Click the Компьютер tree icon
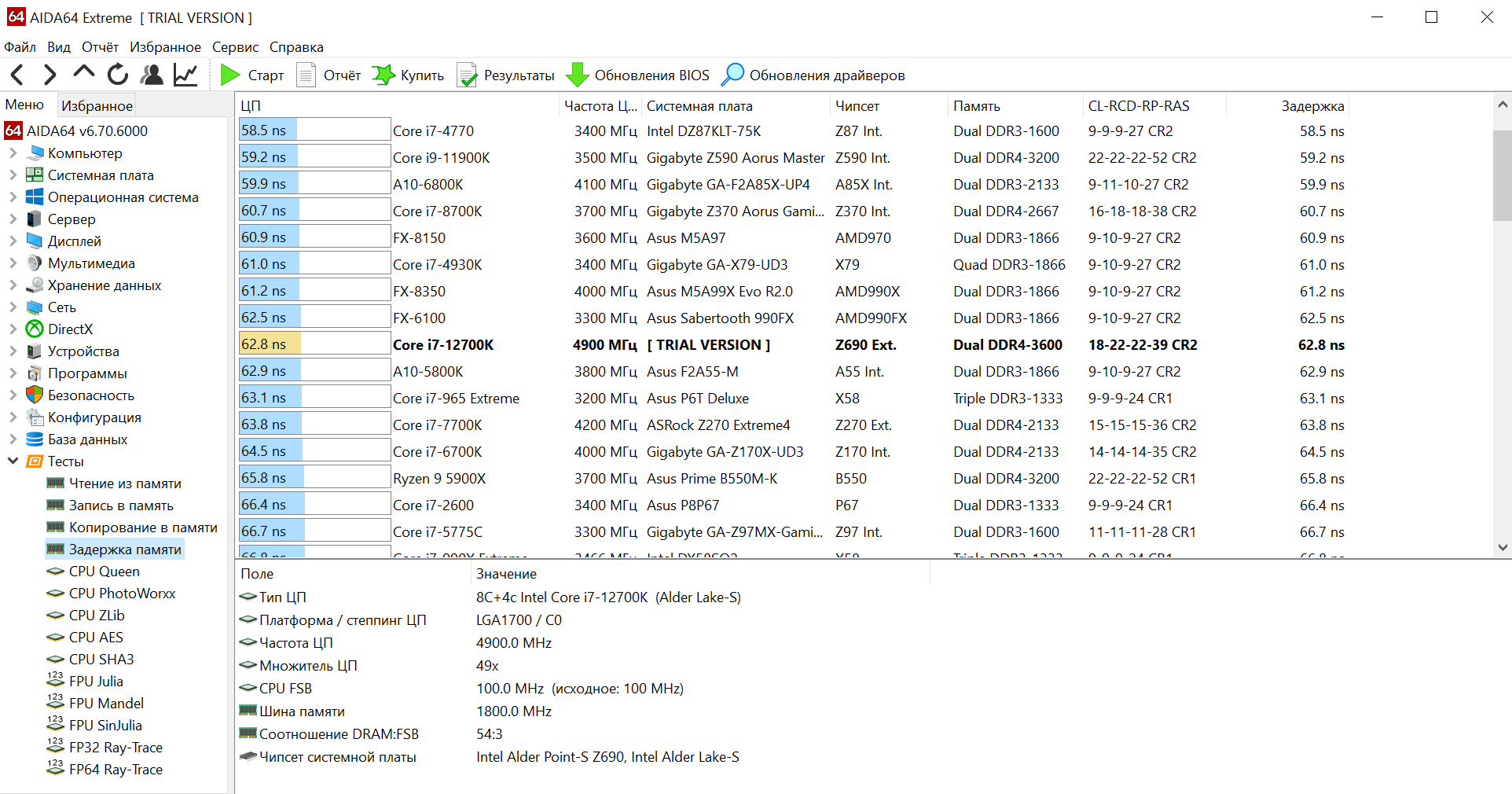The width and height of the screenshot is (1512, 794). pos(35,153)
